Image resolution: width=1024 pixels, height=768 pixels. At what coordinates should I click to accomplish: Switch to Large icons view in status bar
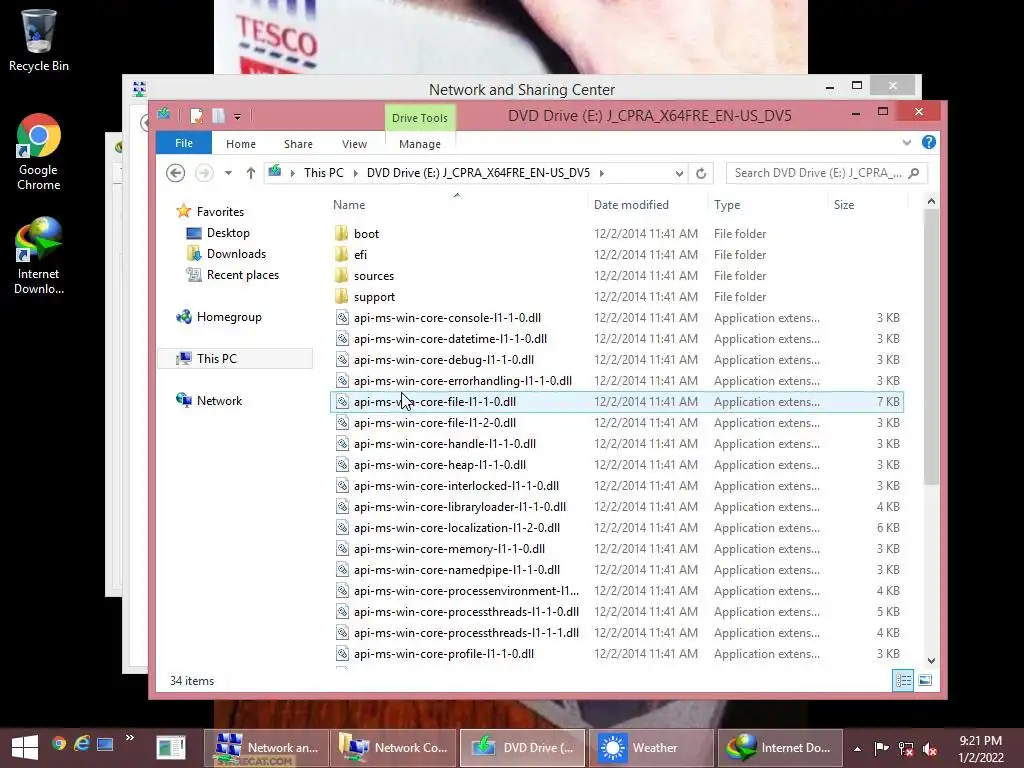(925, 680)
